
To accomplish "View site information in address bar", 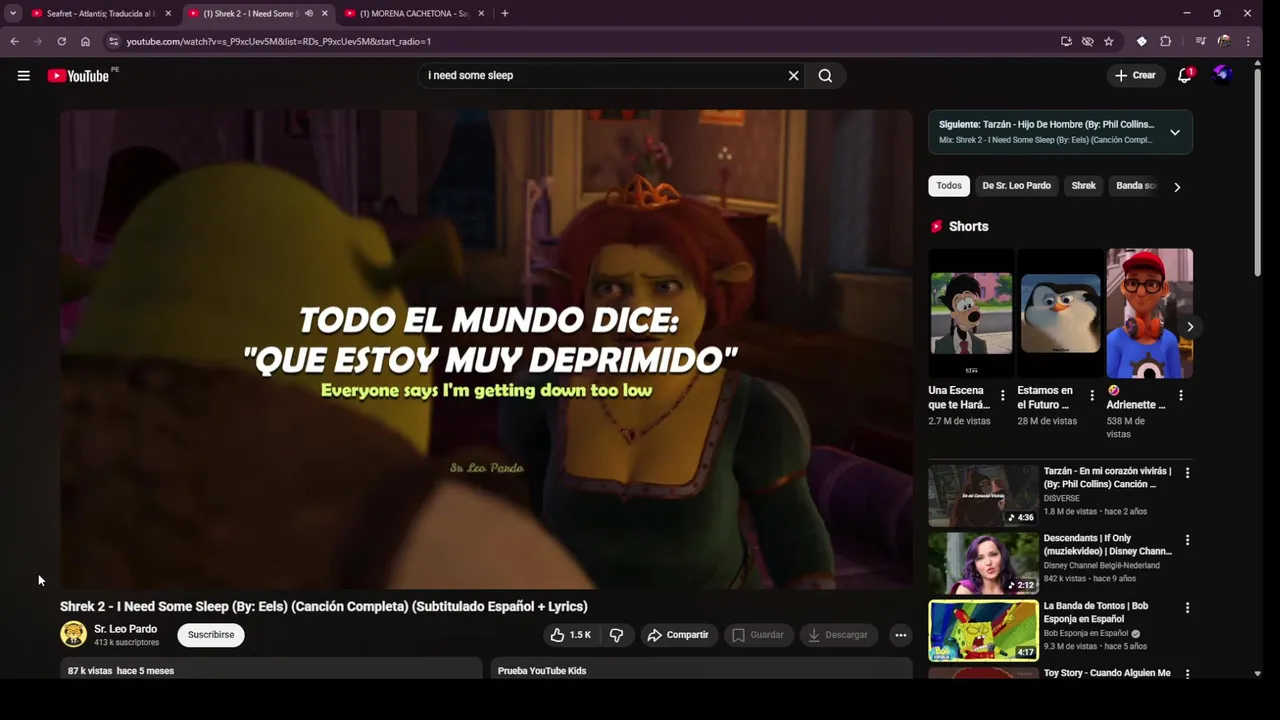I will coord(114,41).
